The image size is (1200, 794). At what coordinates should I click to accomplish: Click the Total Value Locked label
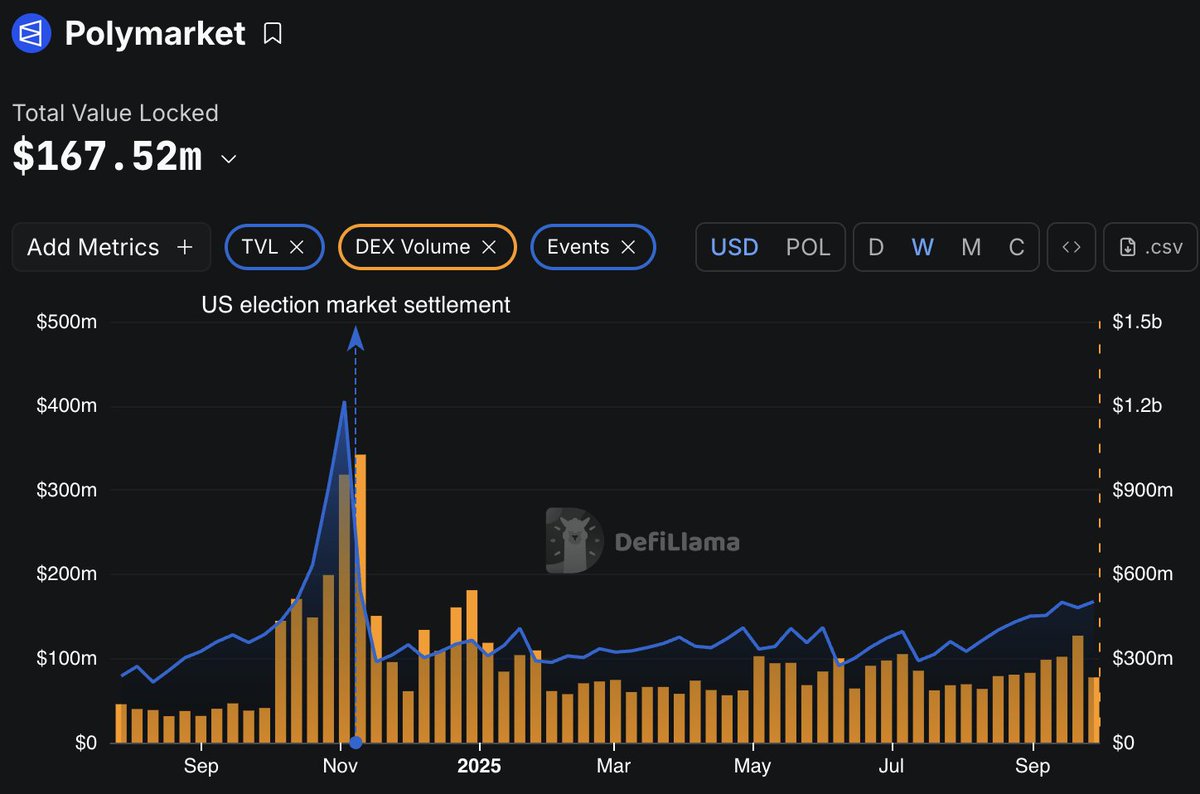(x=115, y=113)
